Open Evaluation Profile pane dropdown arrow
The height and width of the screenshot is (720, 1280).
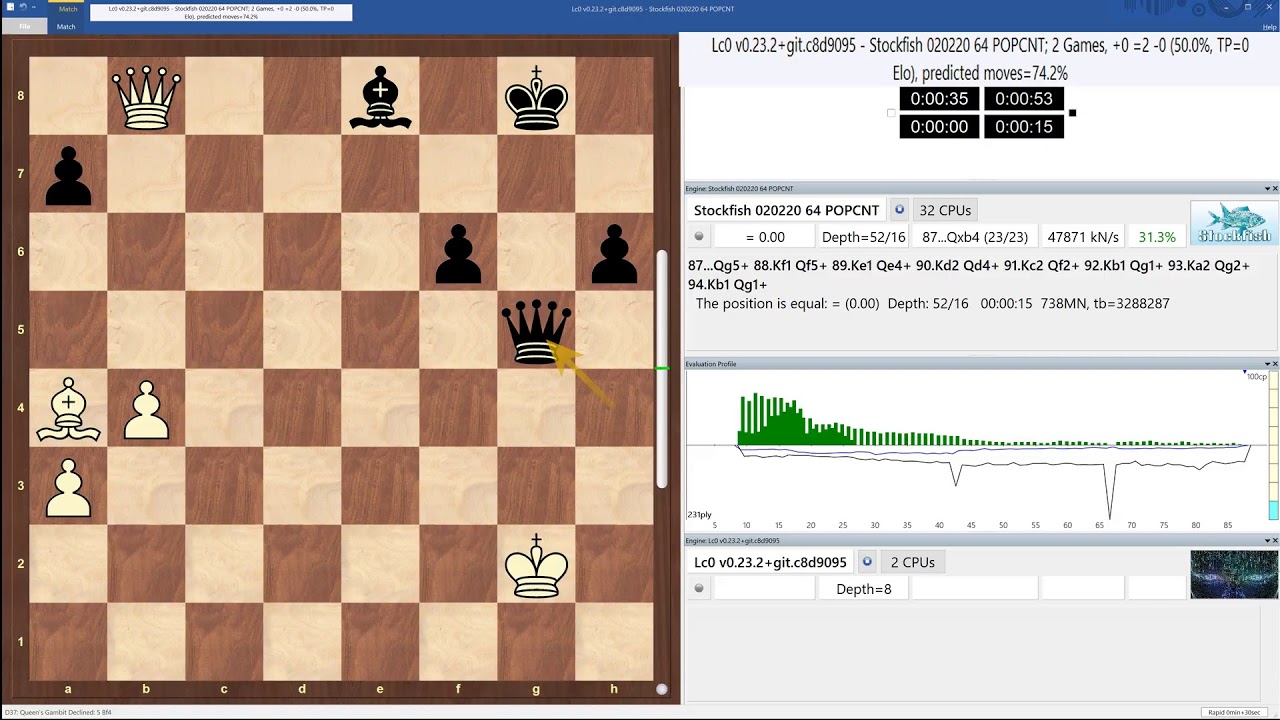tap(1266, 364)
